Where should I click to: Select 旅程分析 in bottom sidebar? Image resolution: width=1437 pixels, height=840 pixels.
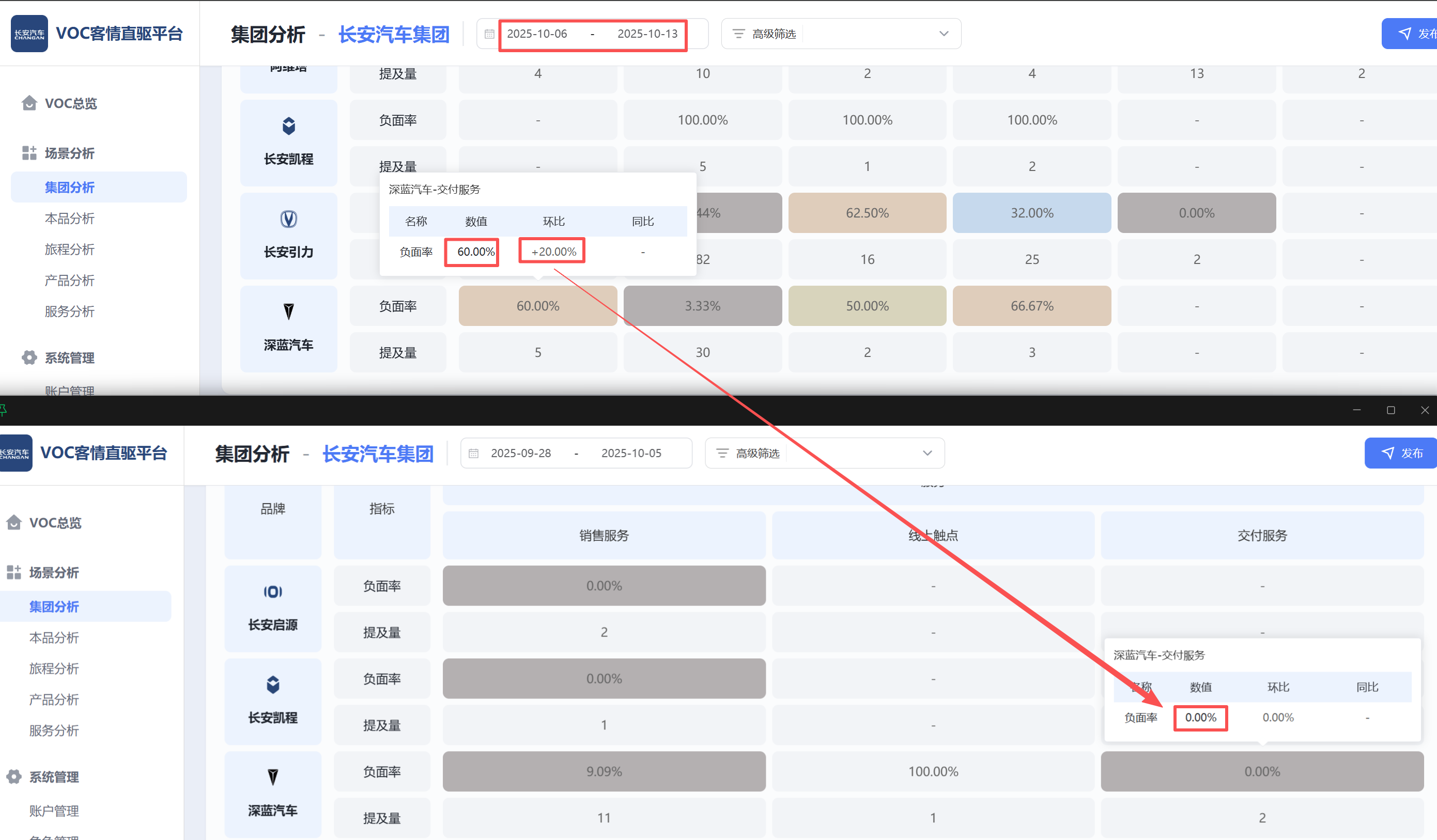(54, 668)
